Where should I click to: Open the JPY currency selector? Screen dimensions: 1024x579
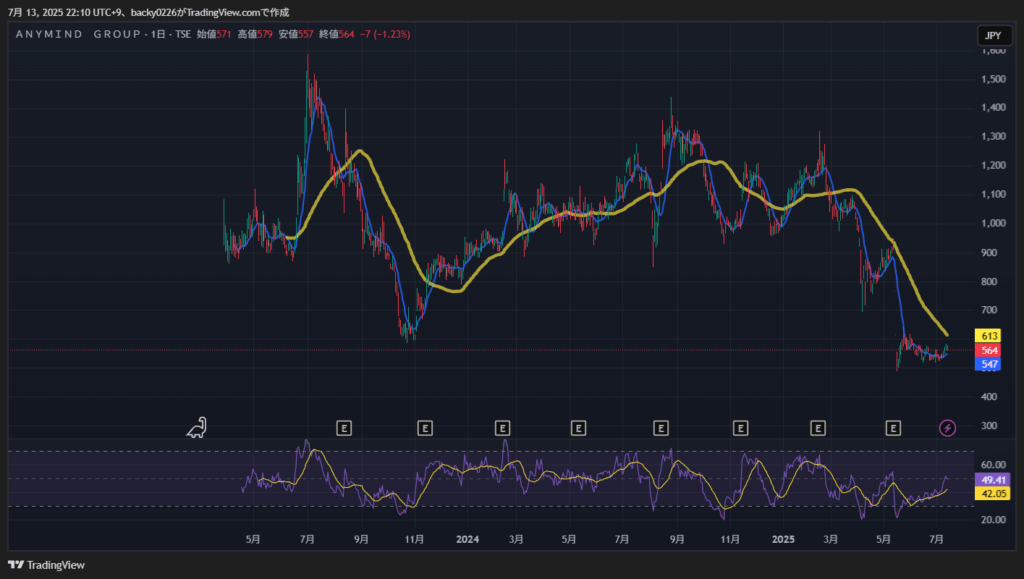pyautogui.click(x=993, y=35)
